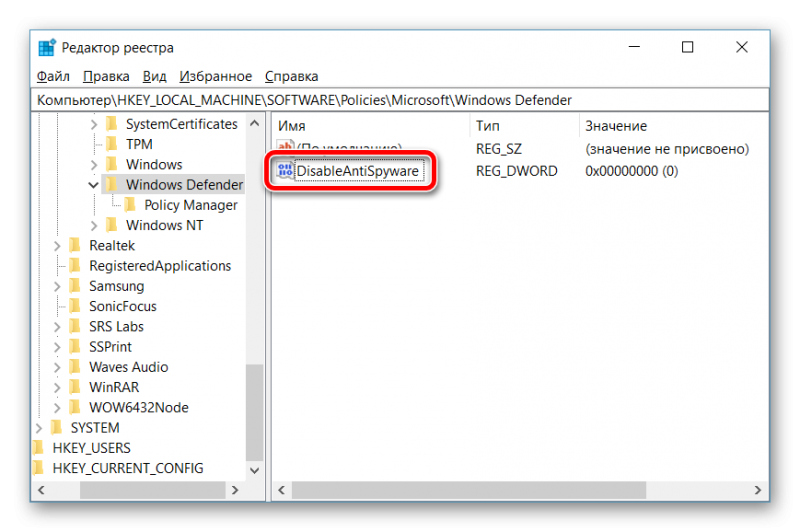The image size is (800, 532).
Task: Expand the Waves Audio key
Action: [57, 367]
